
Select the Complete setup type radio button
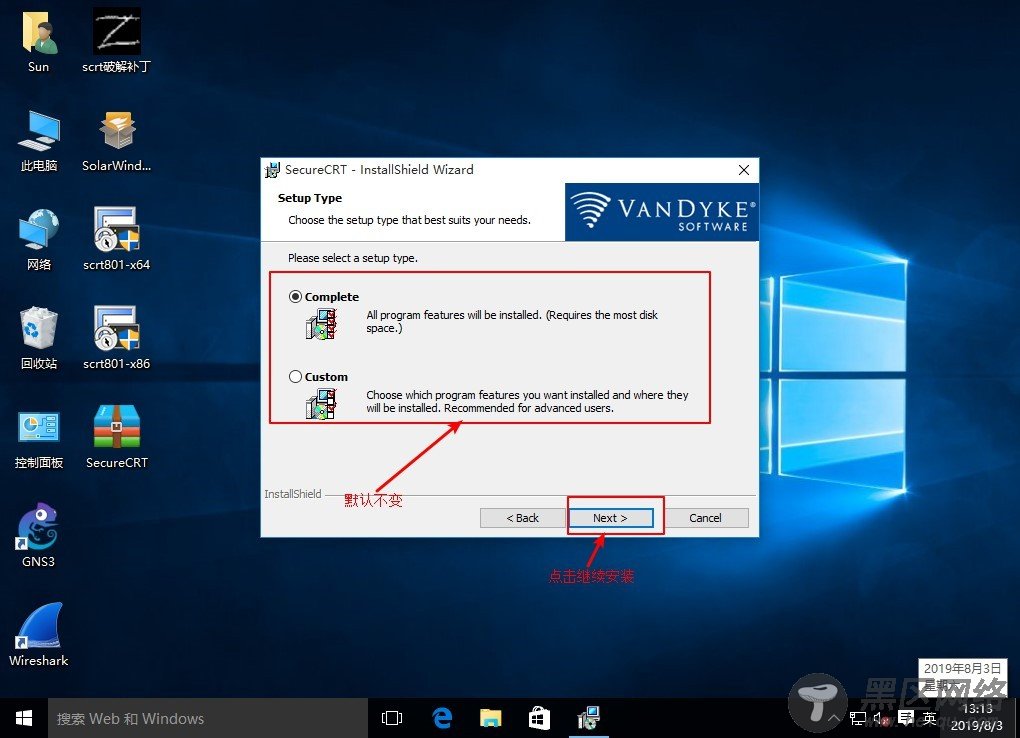coord(295,297)
